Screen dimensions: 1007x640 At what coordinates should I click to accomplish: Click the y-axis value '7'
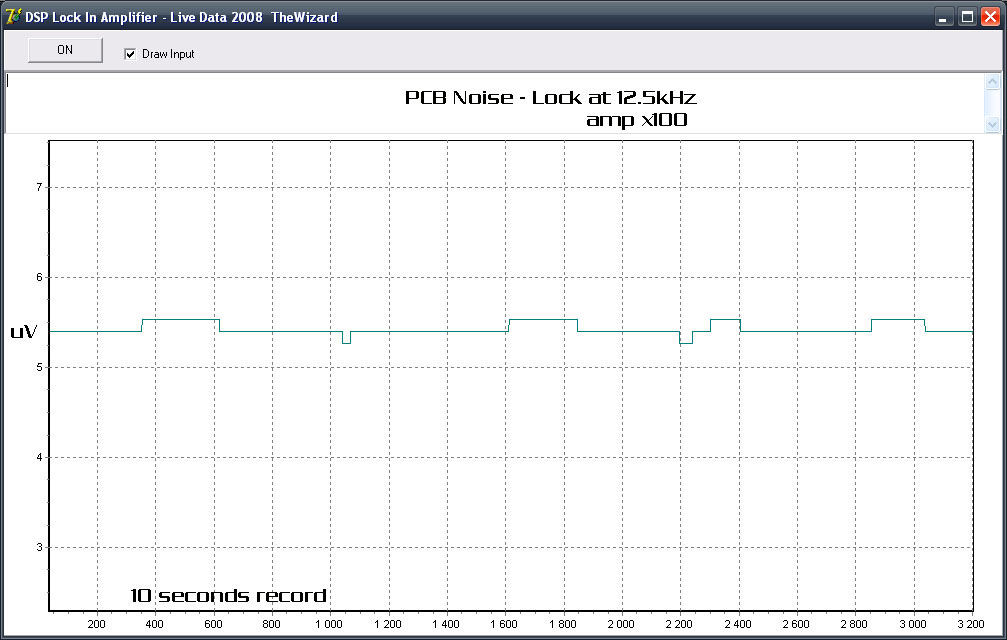click(x=39, y=187)
